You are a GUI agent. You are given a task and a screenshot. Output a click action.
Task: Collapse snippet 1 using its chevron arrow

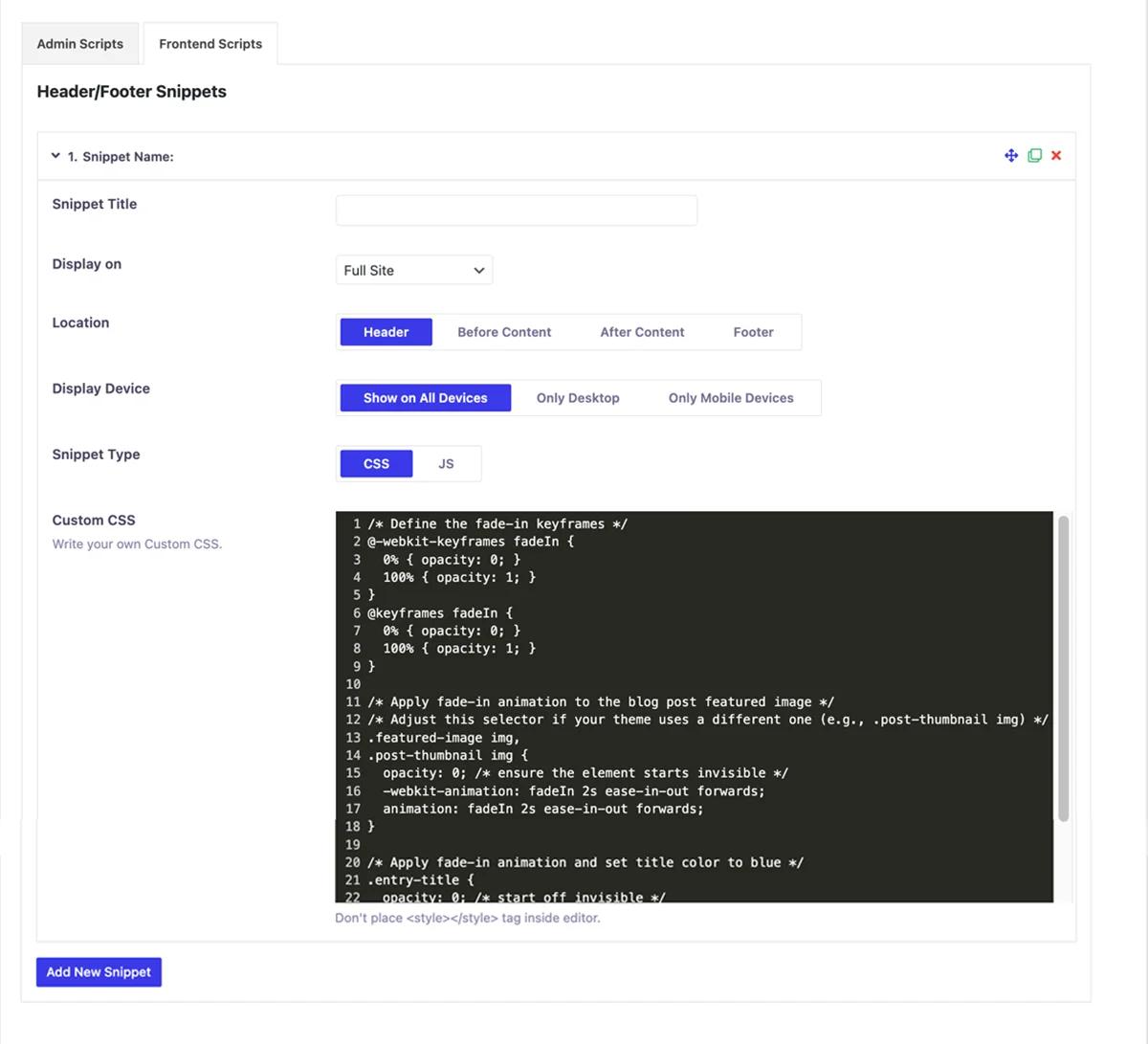pyautogui.click(x=55, y=155)
